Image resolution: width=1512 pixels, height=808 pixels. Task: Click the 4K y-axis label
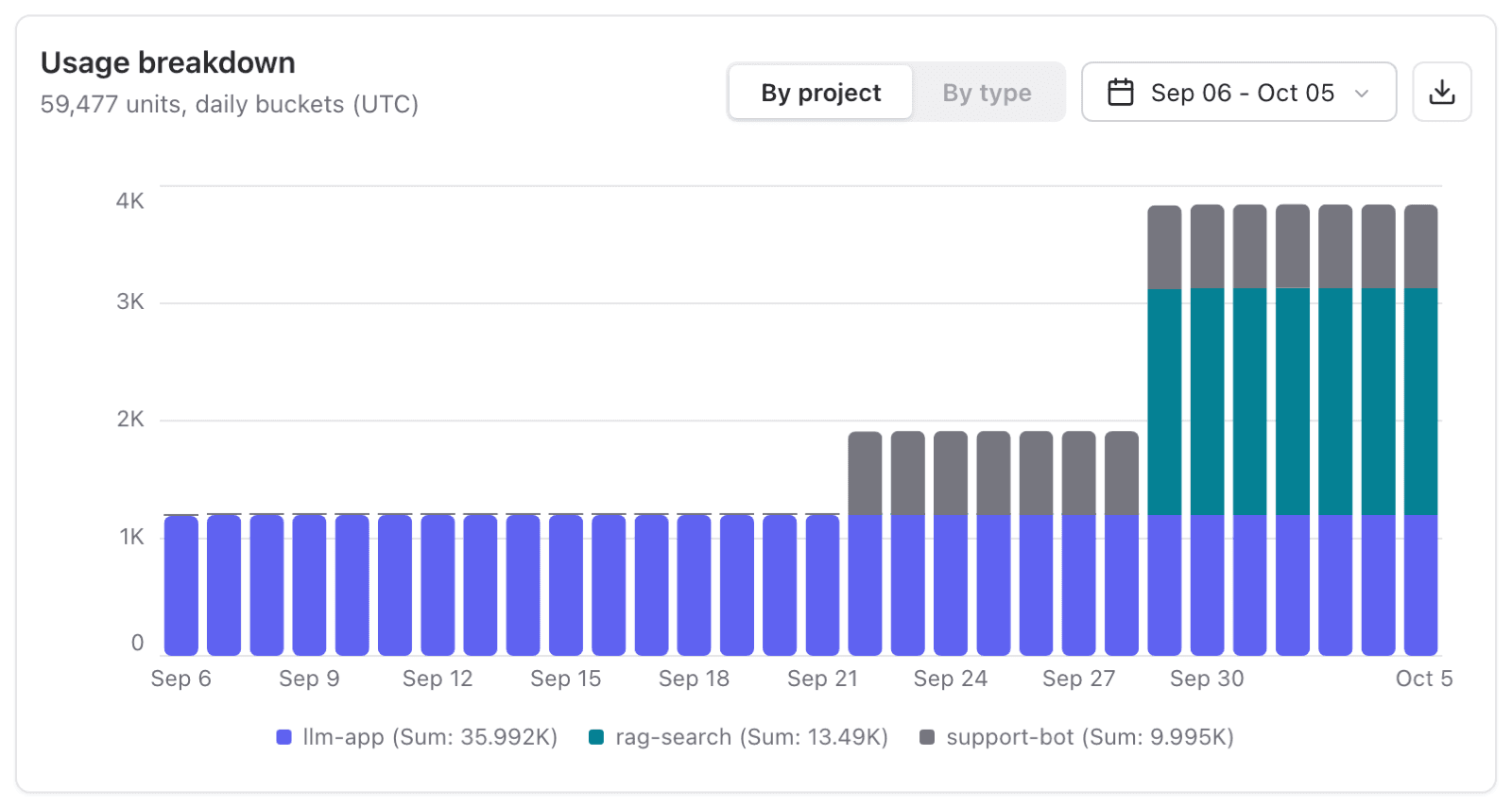pyautogui.click(x=130, y=200)
